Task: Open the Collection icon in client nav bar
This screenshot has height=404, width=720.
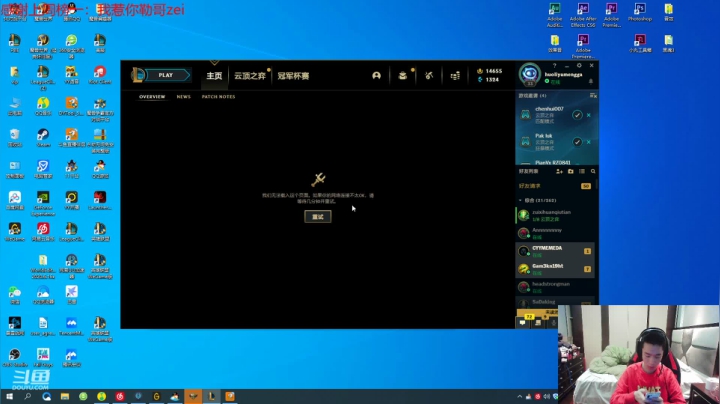Action: click(x=403, y=76)
